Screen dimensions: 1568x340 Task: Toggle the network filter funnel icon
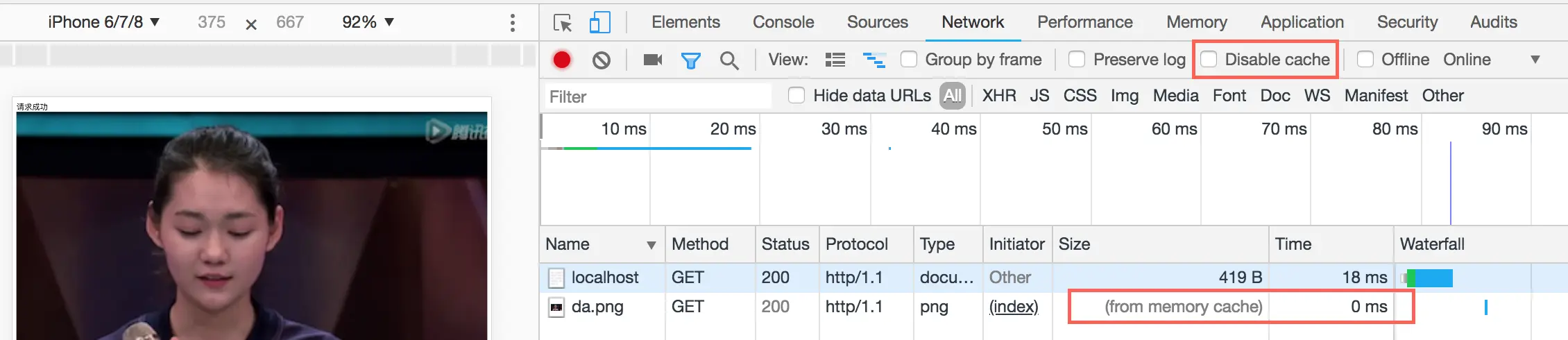click(690, 61)
